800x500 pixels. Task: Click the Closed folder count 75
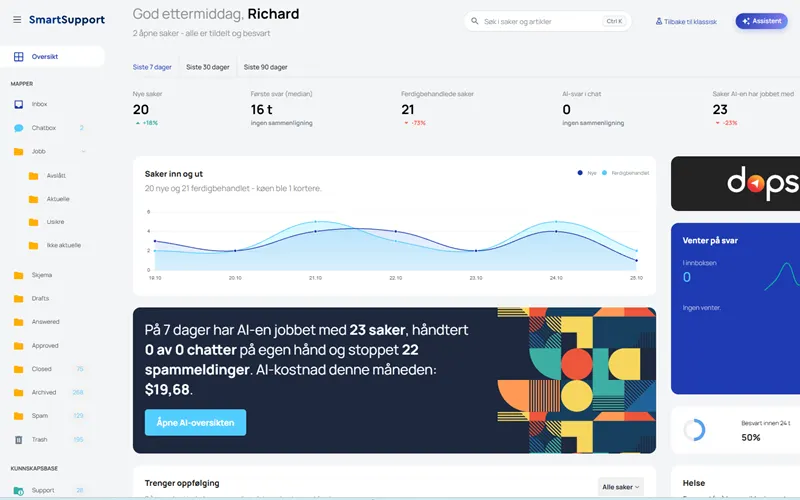(x=80, y=369)
